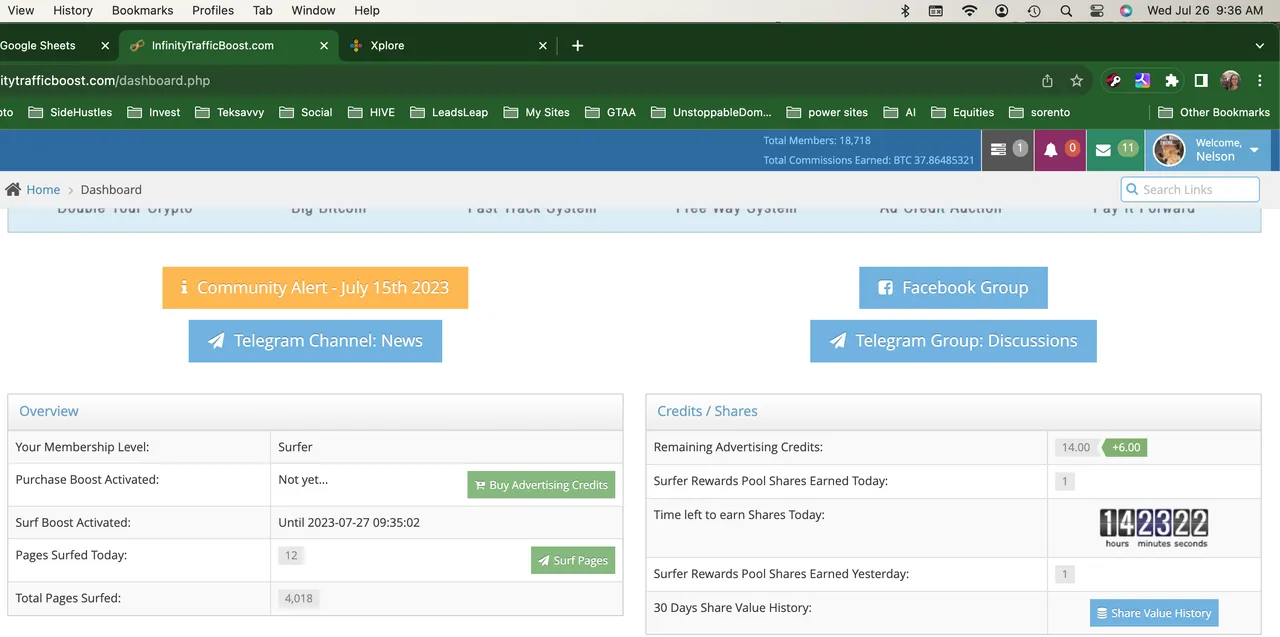
Task: Open Spotlight search magnifier icon
Action: [1066, 10]
